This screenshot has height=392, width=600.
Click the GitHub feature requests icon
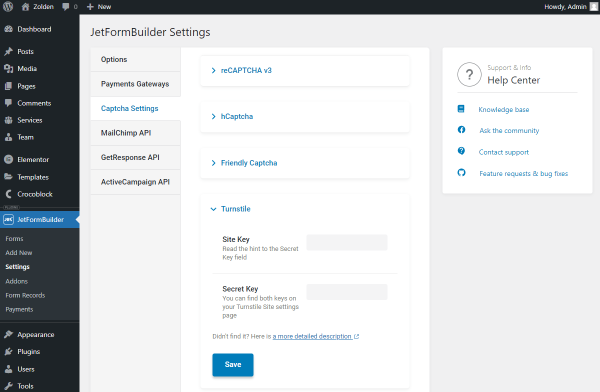pos(461,172)
